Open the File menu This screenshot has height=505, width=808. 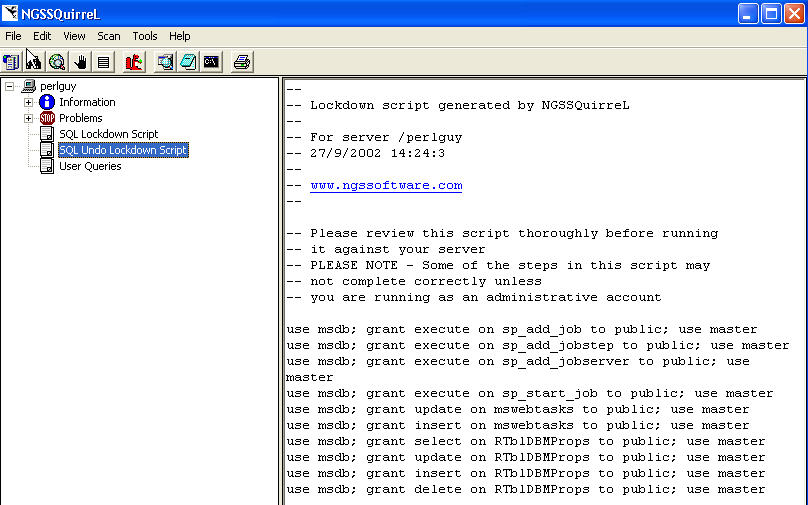point(13,36)
